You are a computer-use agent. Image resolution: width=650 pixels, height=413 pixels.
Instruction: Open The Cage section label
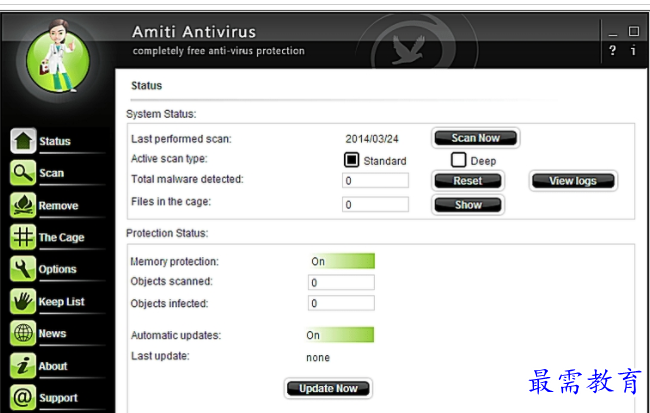pyautogui.click(x=61, y=238)
